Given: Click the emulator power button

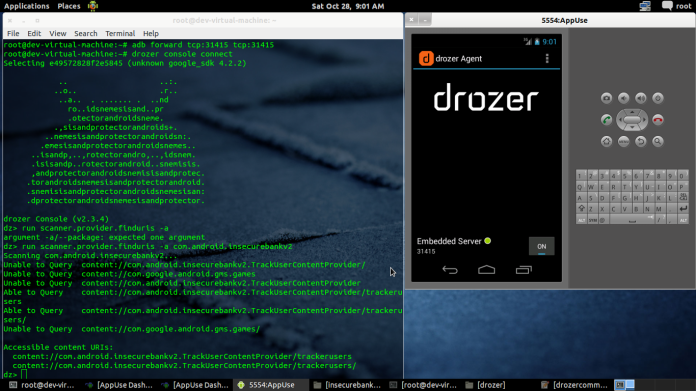Looking at the screenshot, I should click(658, 98).
